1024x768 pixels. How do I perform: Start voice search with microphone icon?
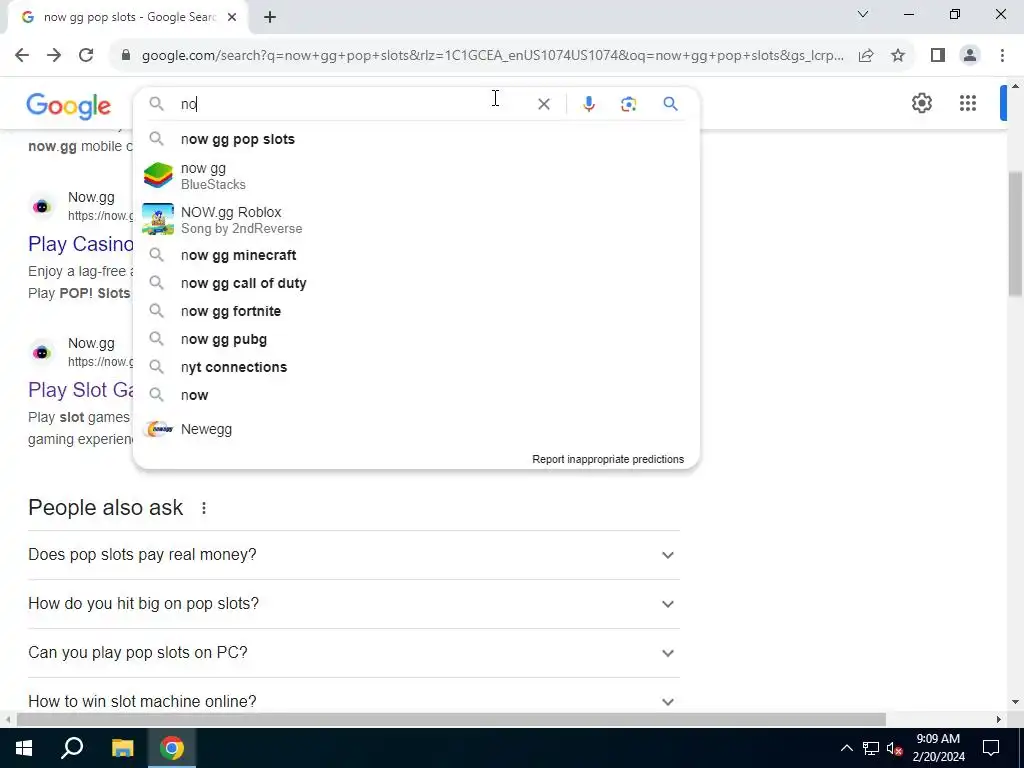tap(588, 104)
